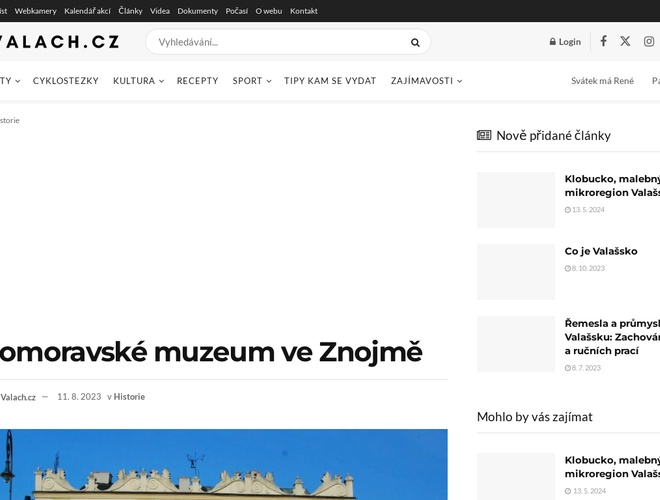Click the VALACH.CZ site logo
The height and width of the screenshot is (500, 660).
60,42
